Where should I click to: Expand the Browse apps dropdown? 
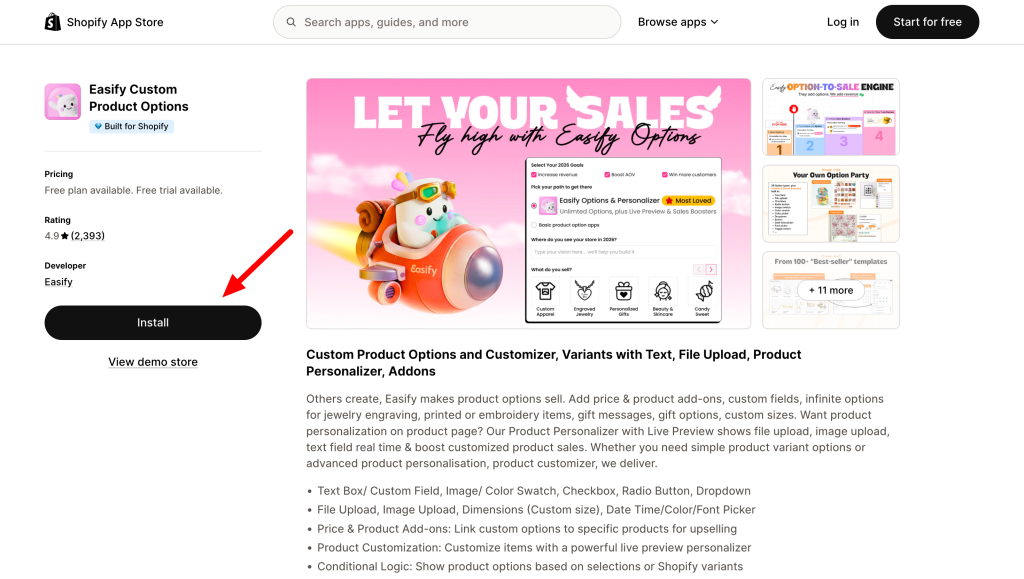tap(678, 22)
